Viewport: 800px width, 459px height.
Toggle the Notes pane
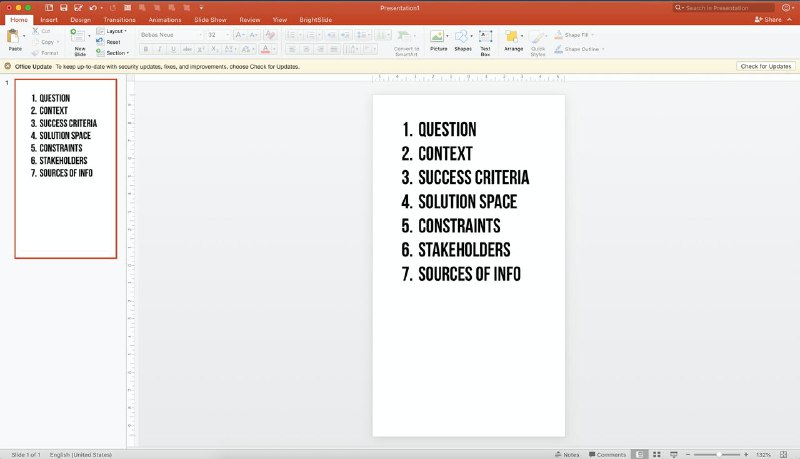(x=567, y=454)
